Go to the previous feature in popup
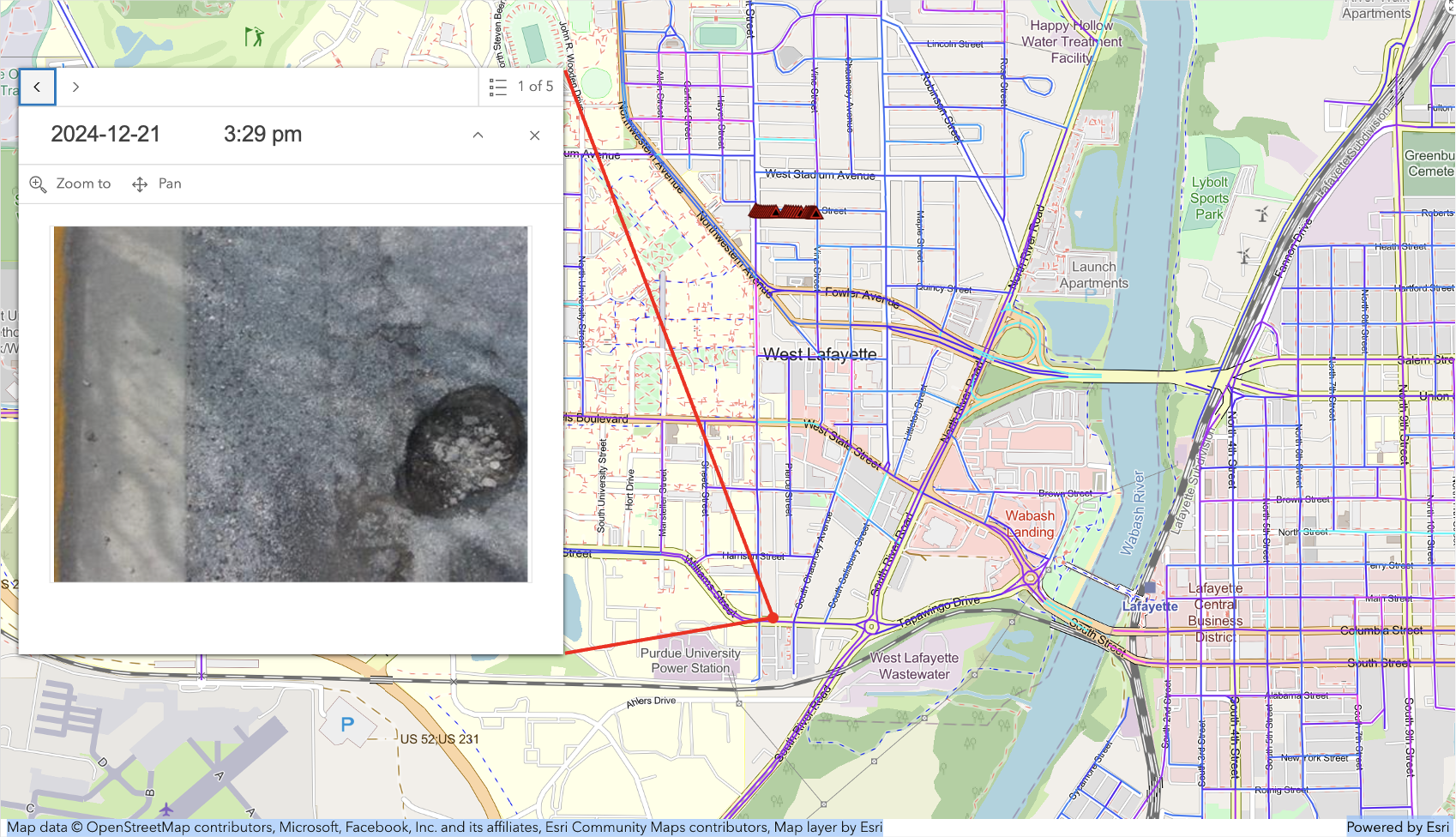1456x837 pixels. pos(37,87)
